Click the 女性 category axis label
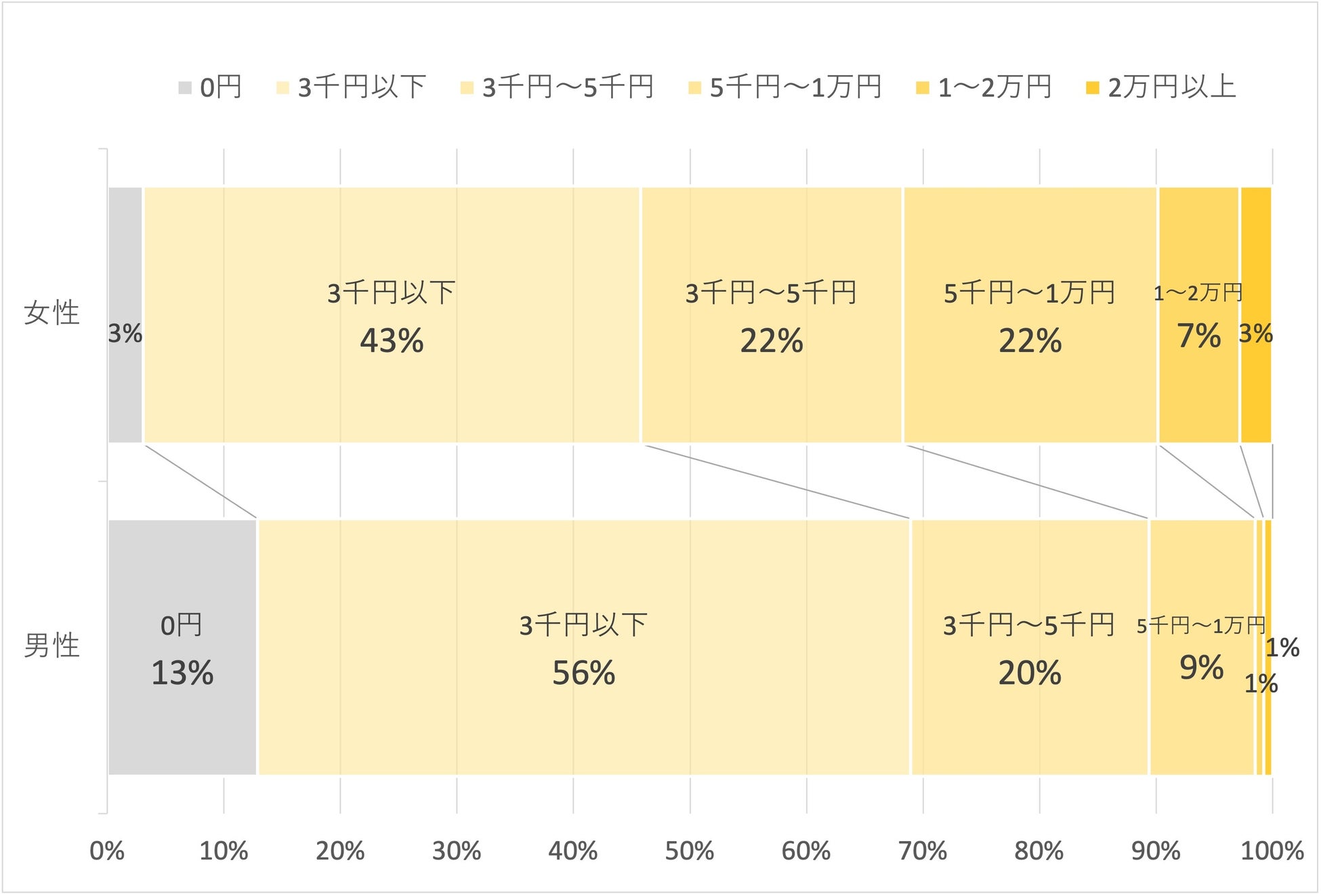The height and width of the screenshot is (896, 1321). coord(51,314)
